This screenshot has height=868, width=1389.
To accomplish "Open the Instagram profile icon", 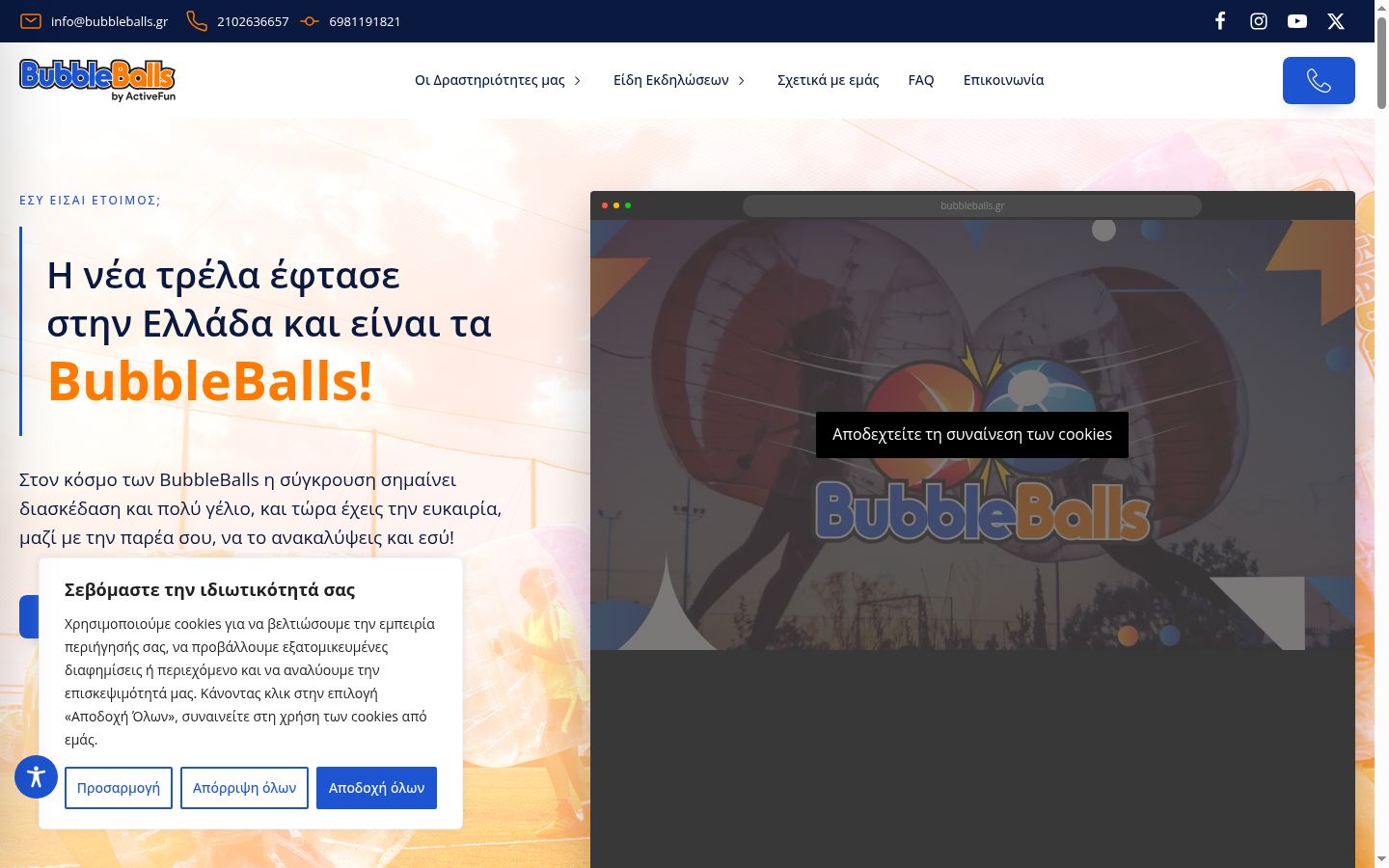I will pos(1259,21).
